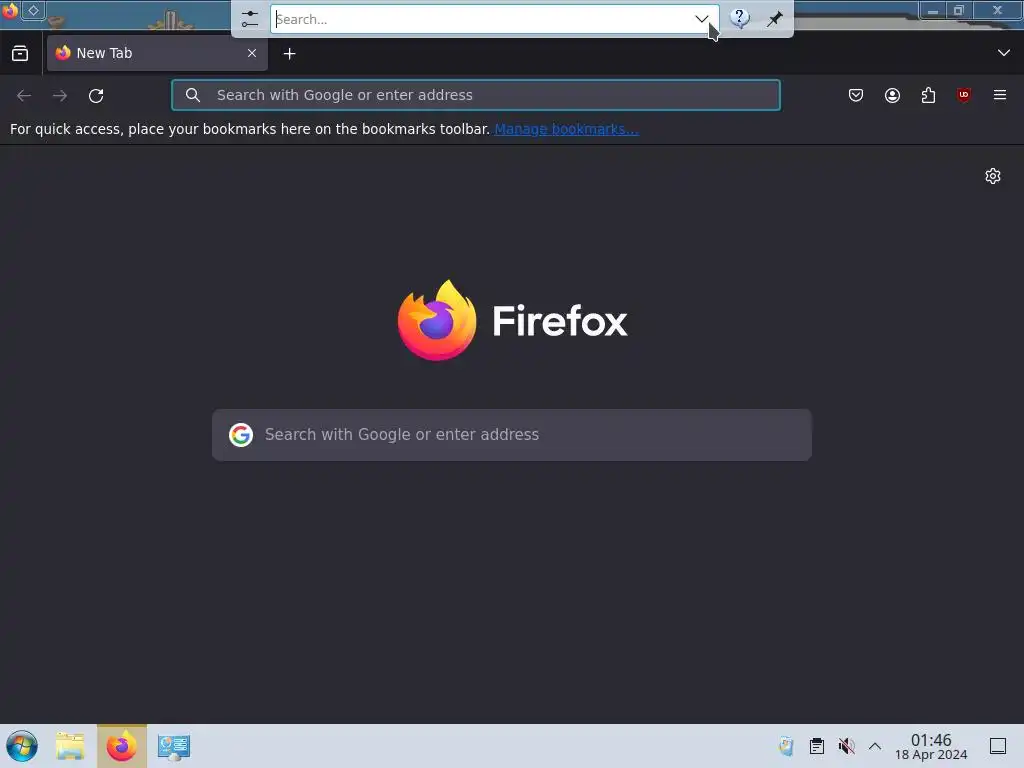The height and width of the screenshot is (768, 1024).
Task: Focus the Firefox address bar
Action: [x=476, y=95]
